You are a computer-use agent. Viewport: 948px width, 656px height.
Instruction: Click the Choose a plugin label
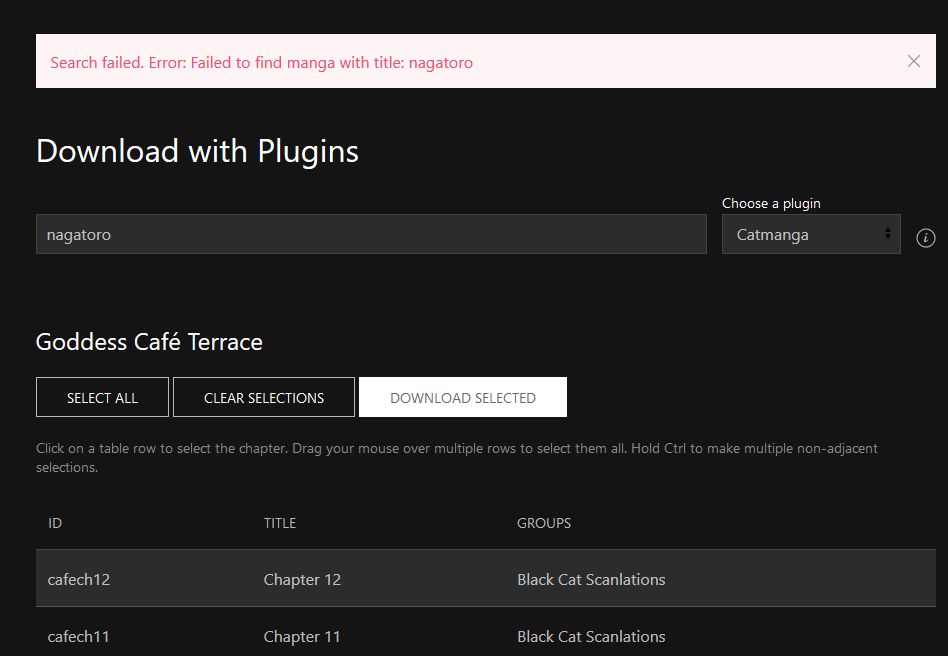(x=771, y=203)
